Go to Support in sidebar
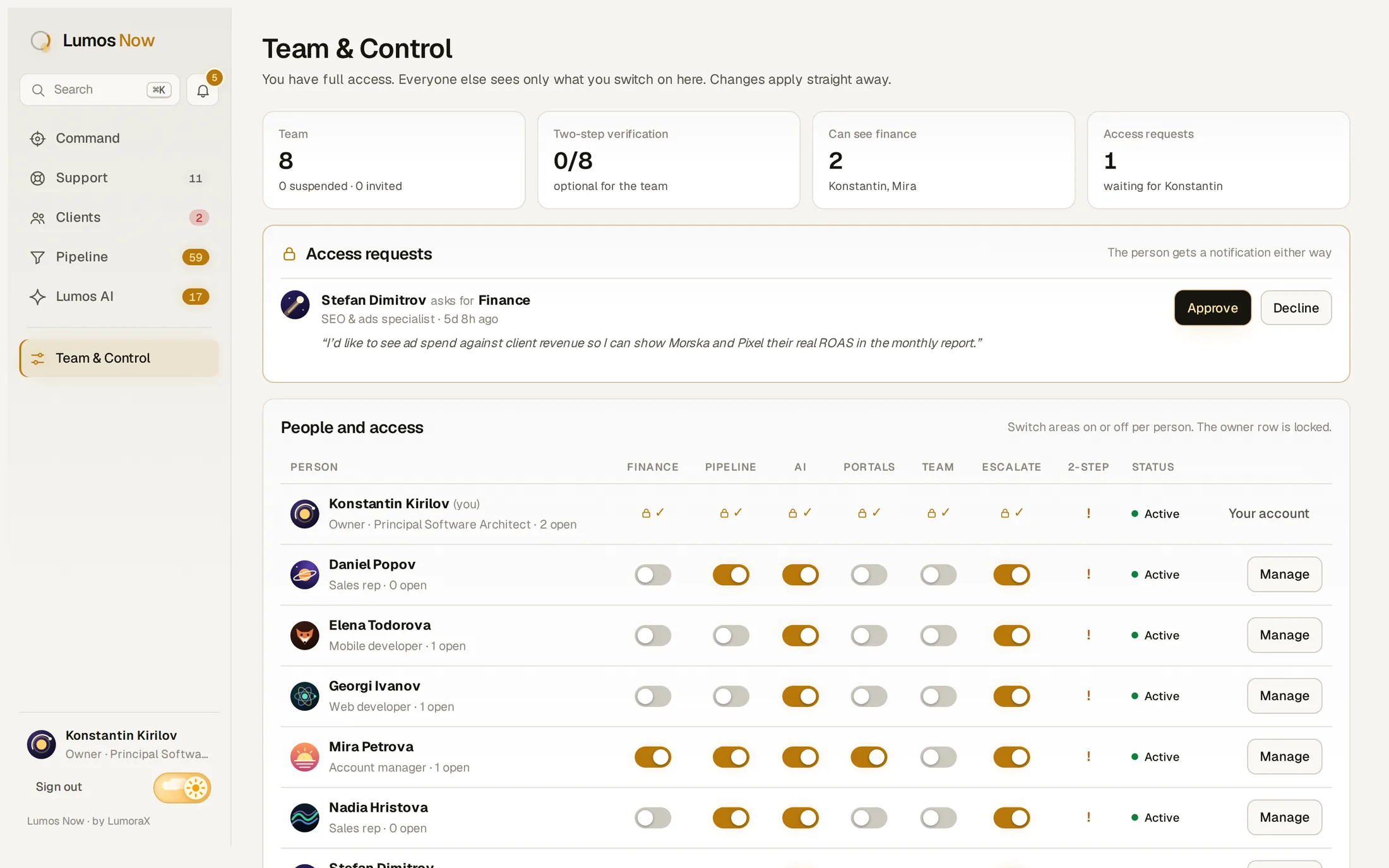 coord(119,178)
